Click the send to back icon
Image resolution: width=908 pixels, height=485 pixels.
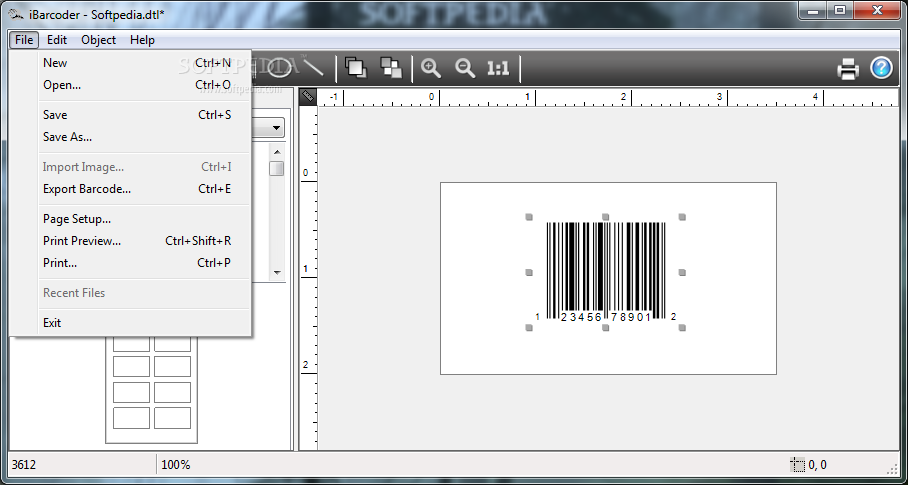pyautogui.click(x=391, y=68)
